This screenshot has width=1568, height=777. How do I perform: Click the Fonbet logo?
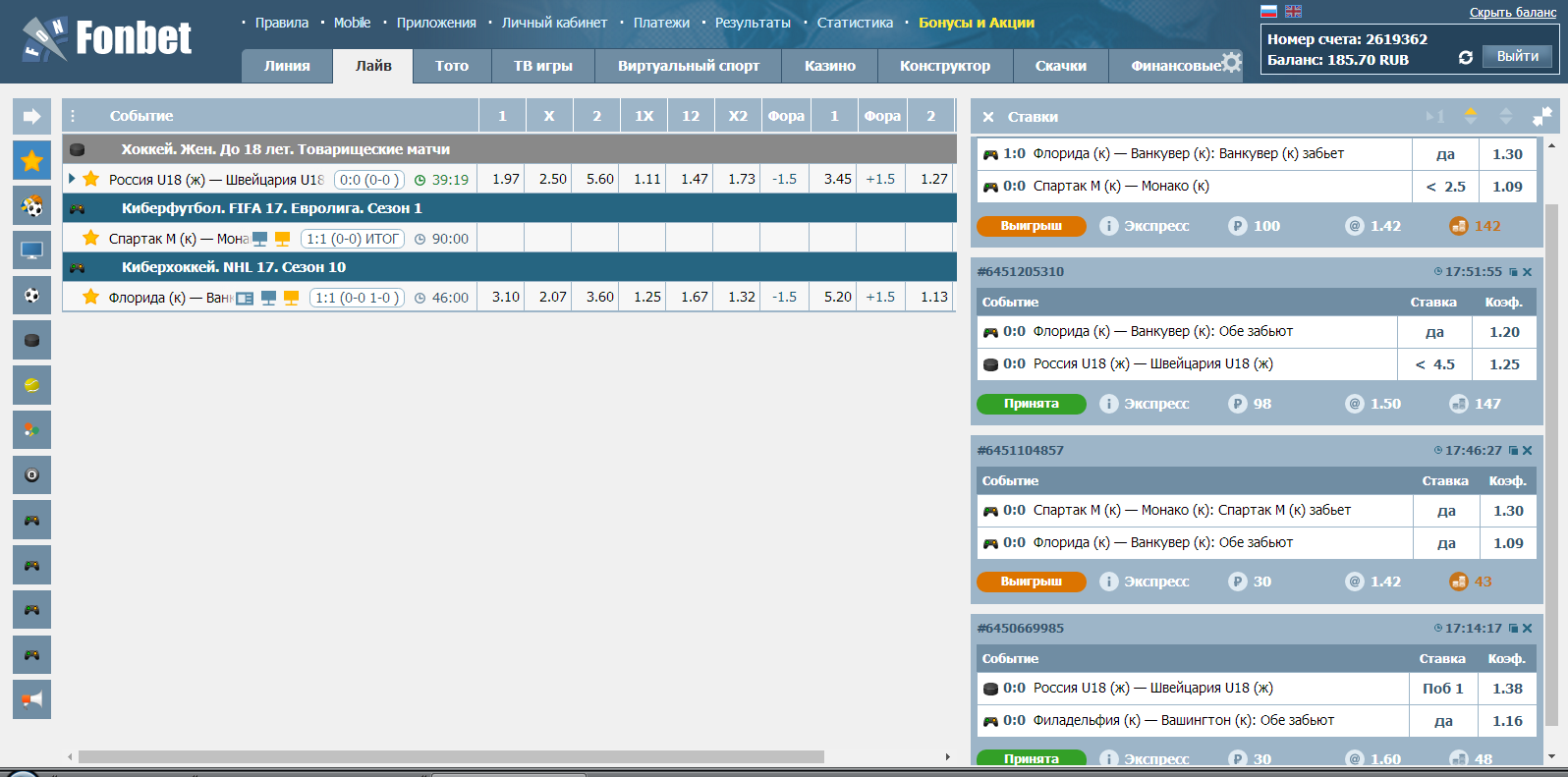[106, 39]
